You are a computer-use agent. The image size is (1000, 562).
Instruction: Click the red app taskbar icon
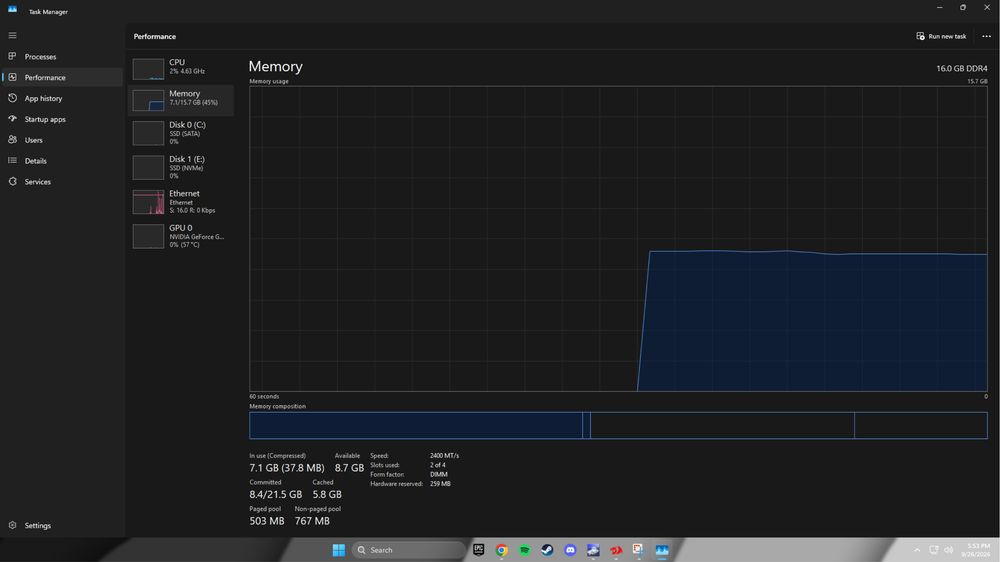tap(615, 550)
